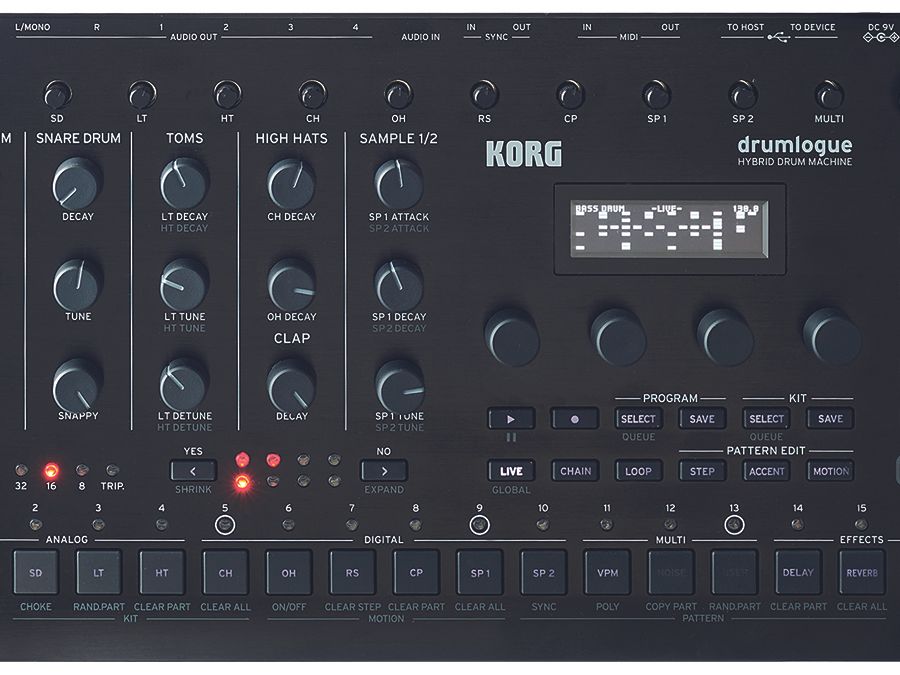Viewport: 900px width, 675px height.
Task: Adjust the small SP 2 level knob
Action: tap(743, 94)
